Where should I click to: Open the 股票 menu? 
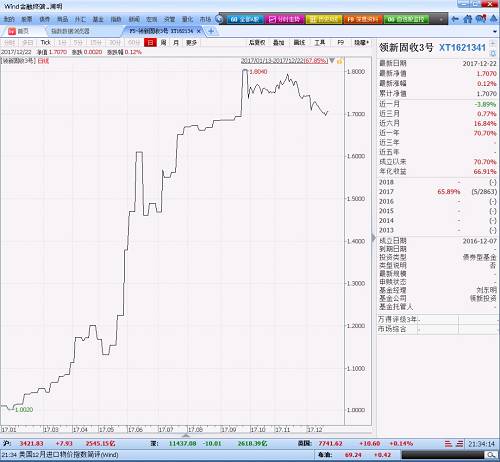tap(27, 20)
